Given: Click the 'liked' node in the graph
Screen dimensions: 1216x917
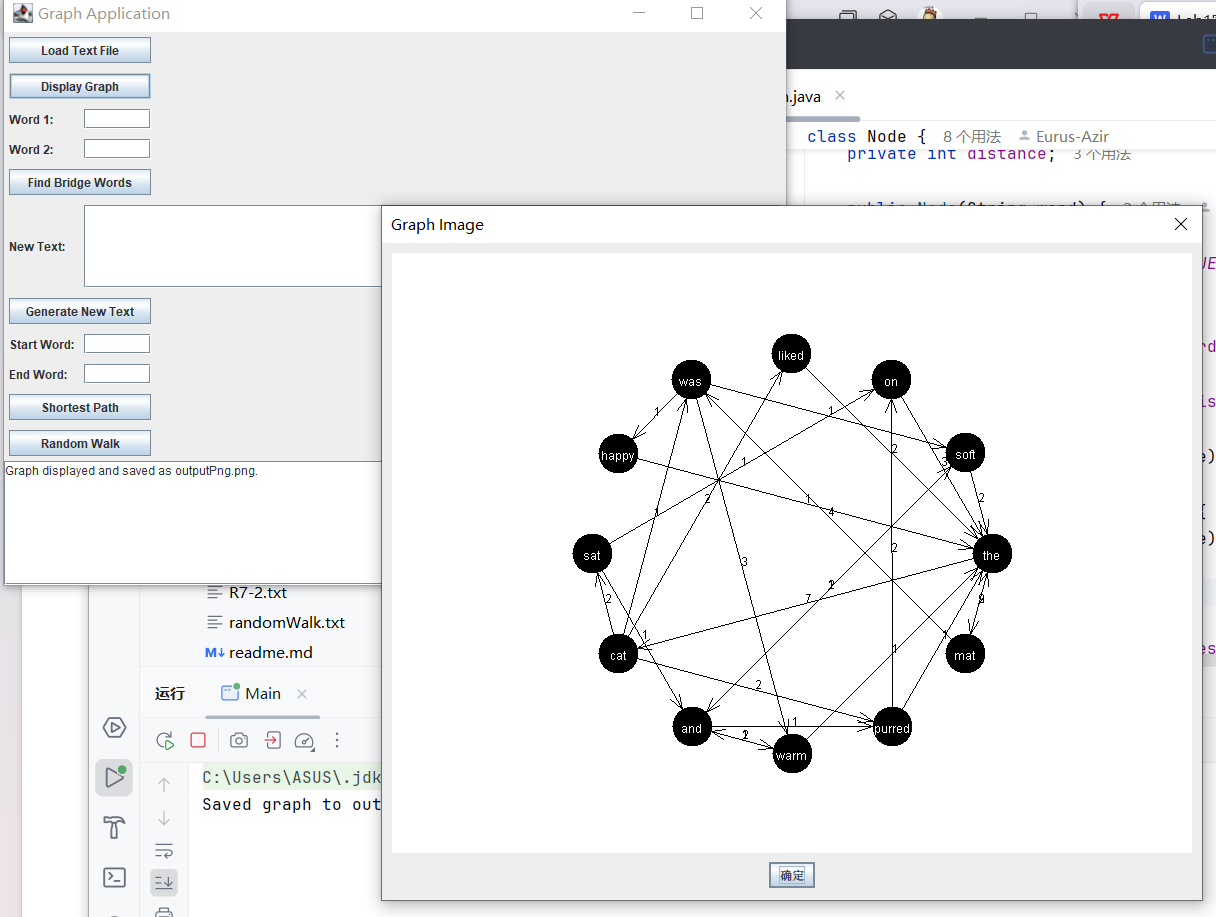Looking at the screenshot, I should 791,354.
